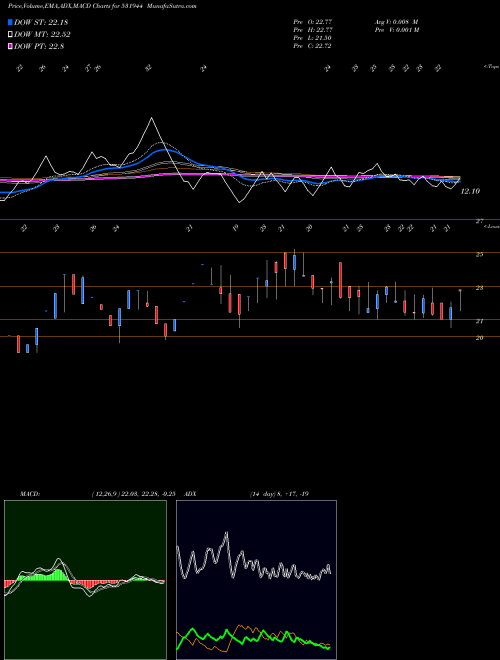Click the ADX panel label
500x660 pixels.
click(191, 494)
